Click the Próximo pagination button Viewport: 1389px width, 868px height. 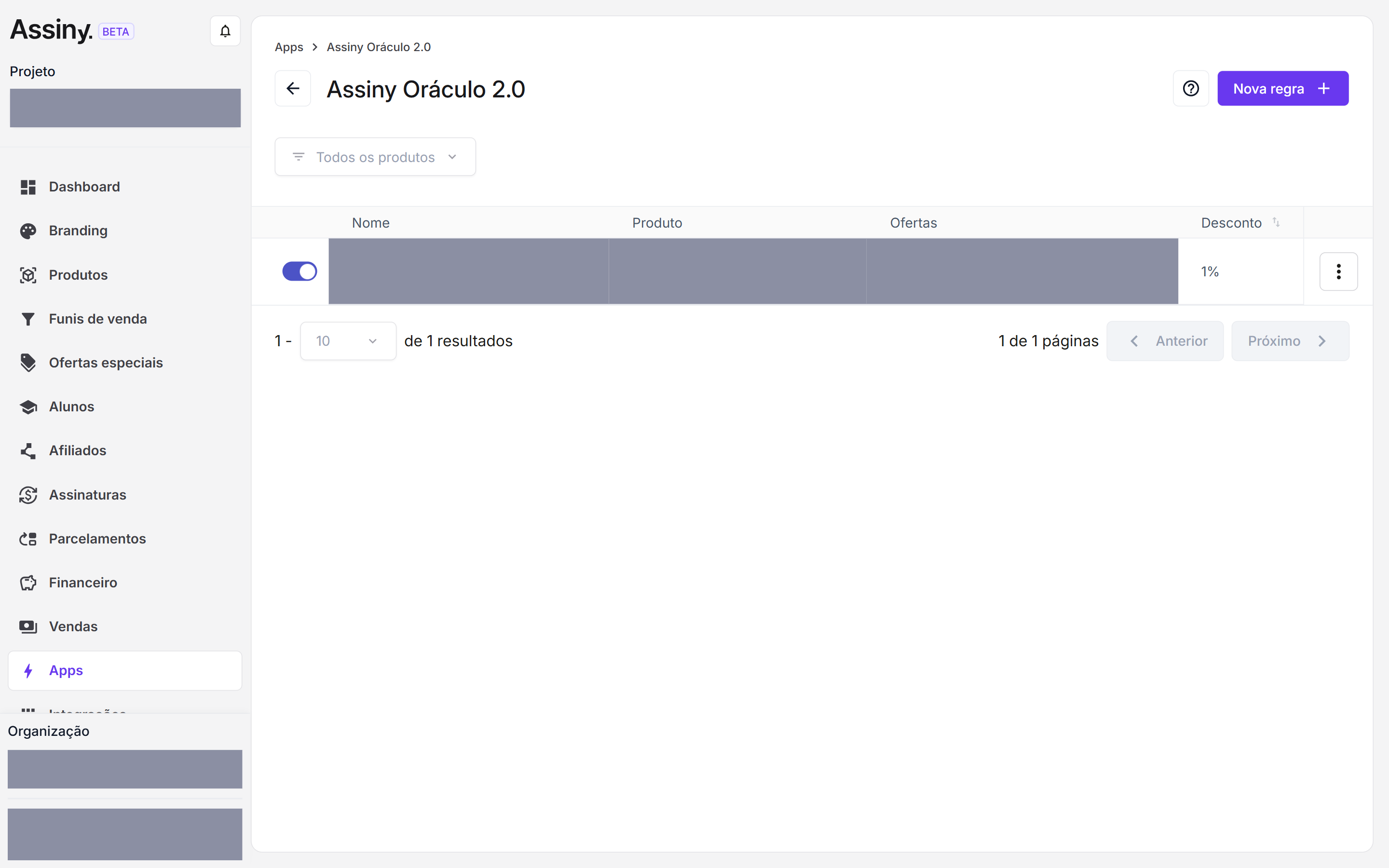pos(1290,341)
